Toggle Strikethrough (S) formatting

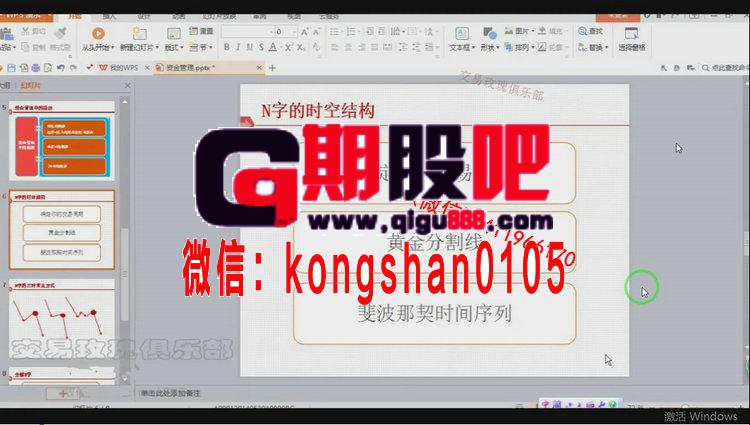[261, 47]
